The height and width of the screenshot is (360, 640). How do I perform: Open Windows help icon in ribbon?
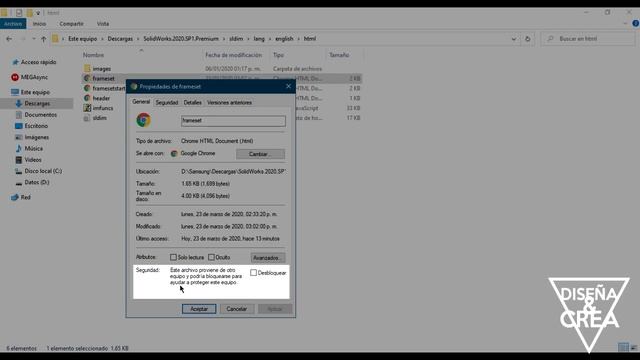click(636, 24)
